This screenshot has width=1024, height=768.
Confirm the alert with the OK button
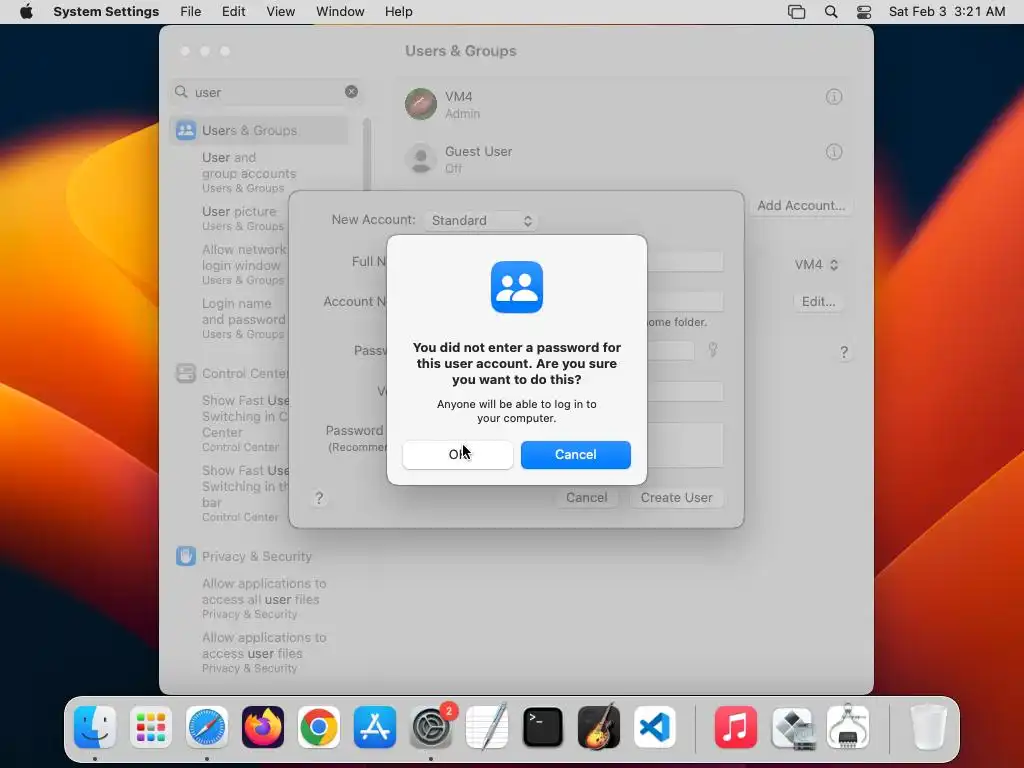pyautogui.click(x=457, y=455)
